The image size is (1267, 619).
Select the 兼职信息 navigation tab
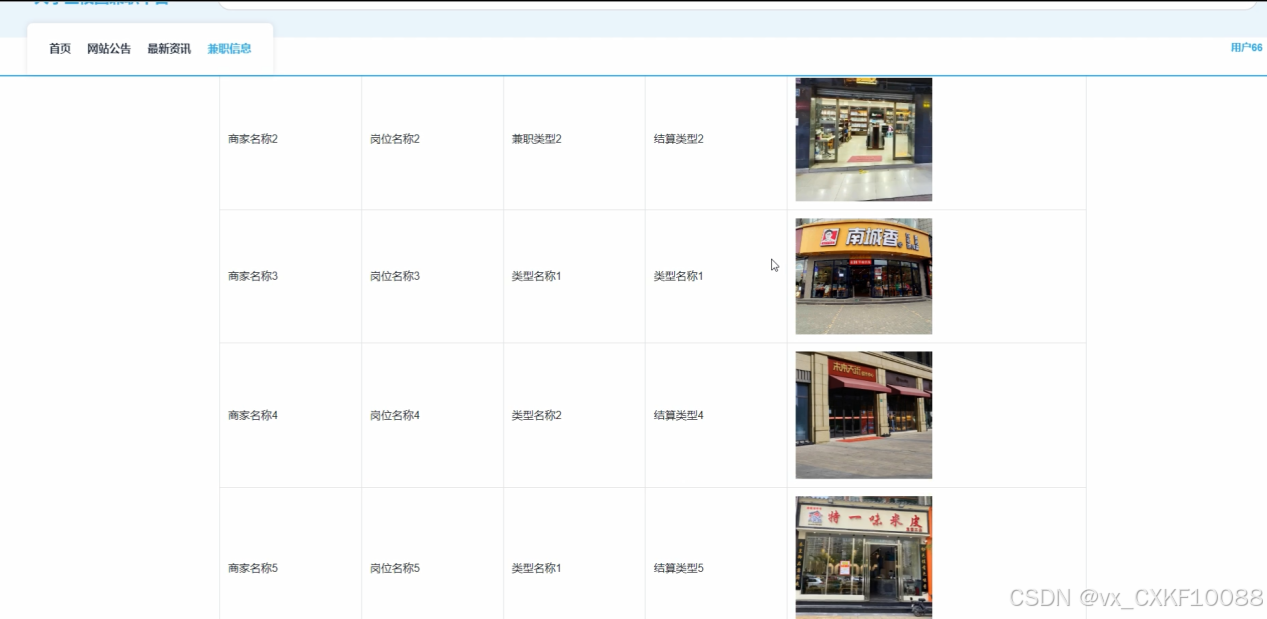(x=229, y=49)
